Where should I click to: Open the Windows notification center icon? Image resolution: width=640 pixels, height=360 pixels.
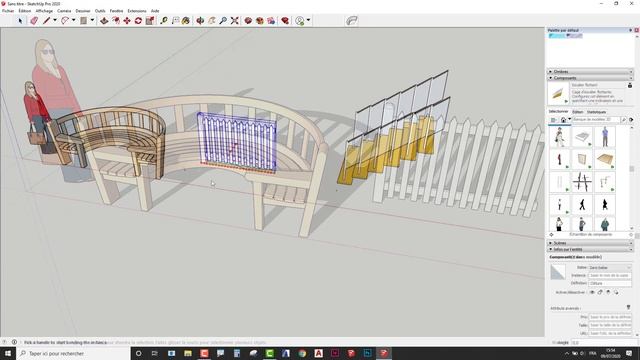tap(629, 353)
